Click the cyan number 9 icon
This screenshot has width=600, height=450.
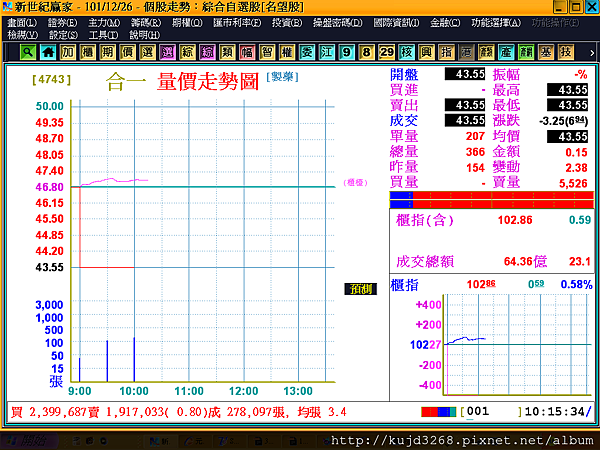click(x=346, y=52)
